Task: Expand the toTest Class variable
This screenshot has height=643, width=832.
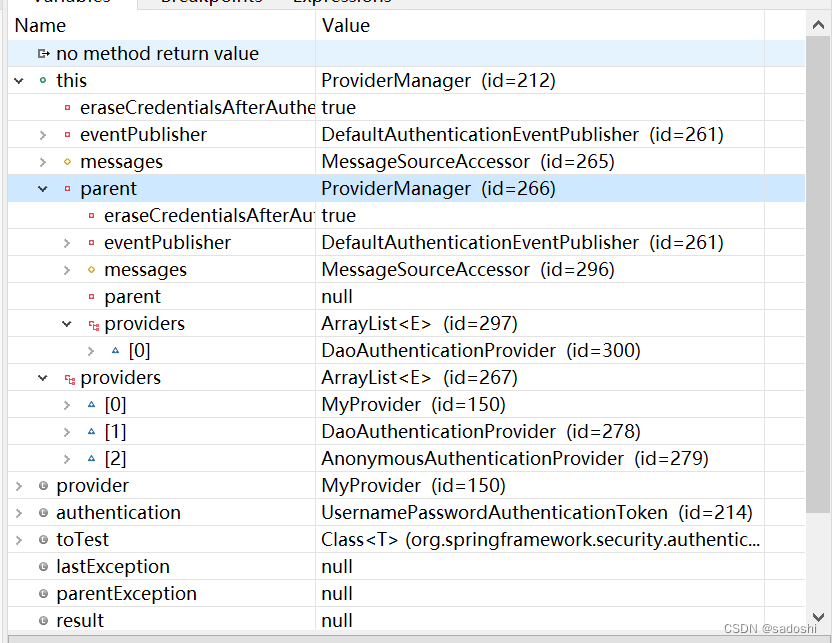Action: click(17, 539)
